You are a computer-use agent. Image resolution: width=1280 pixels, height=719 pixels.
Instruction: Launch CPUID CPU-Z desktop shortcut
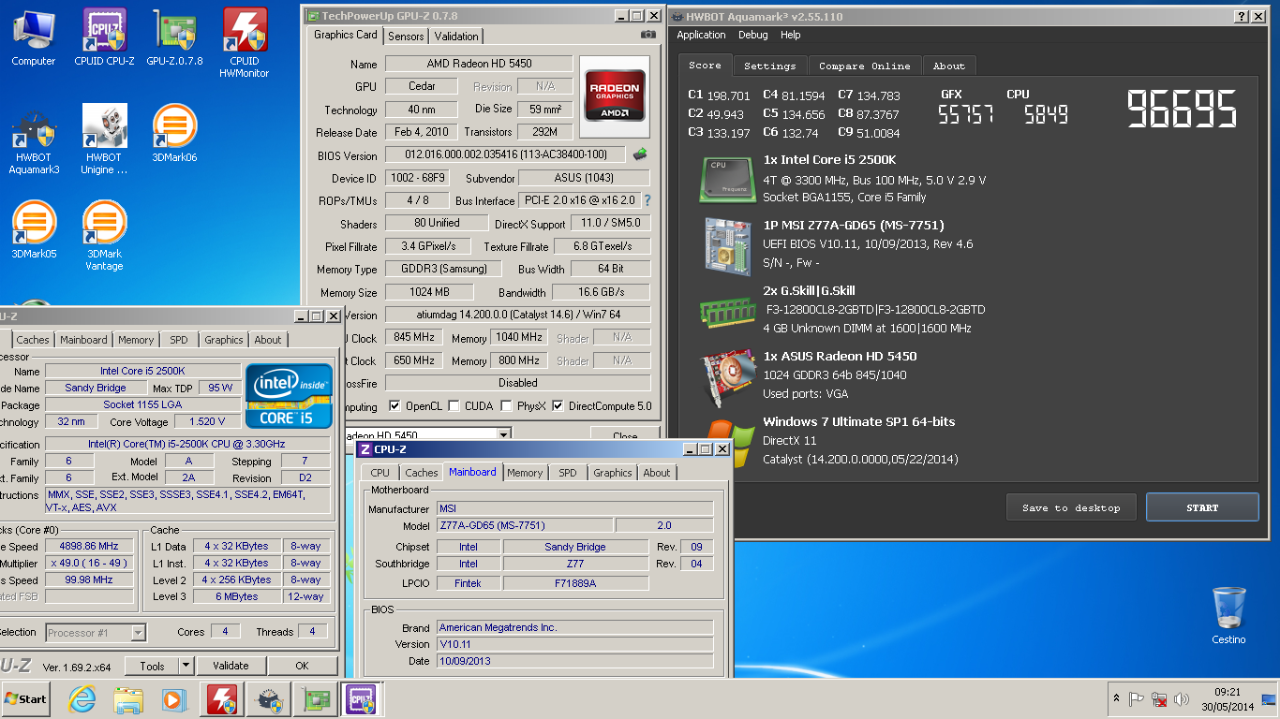[x=104, y=38]
